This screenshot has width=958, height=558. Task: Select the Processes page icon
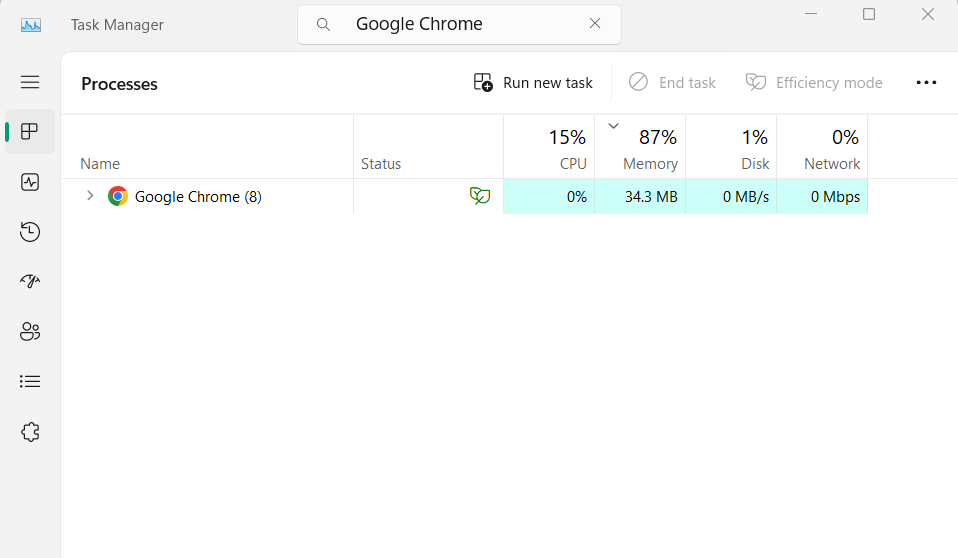click(30, 132)
